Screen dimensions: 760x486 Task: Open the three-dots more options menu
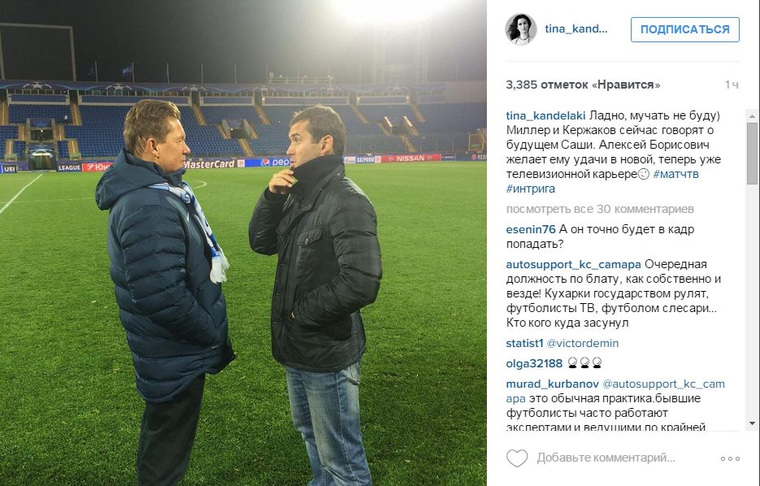point(730,458)
